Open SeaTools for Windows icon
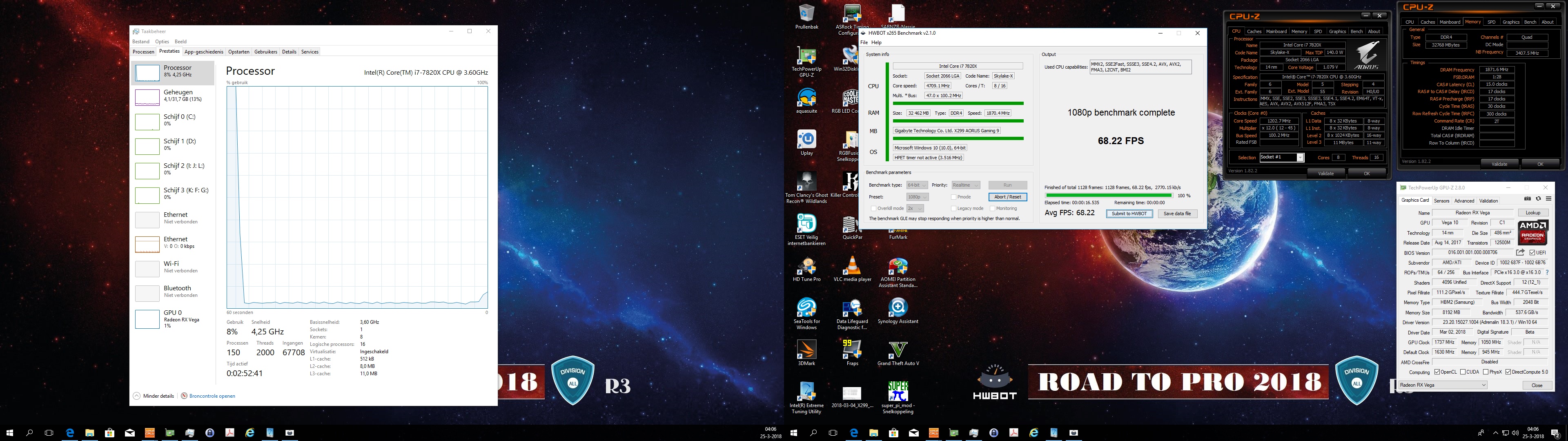The width and height of the screenshot is (1568, 441). click(806, 314)
